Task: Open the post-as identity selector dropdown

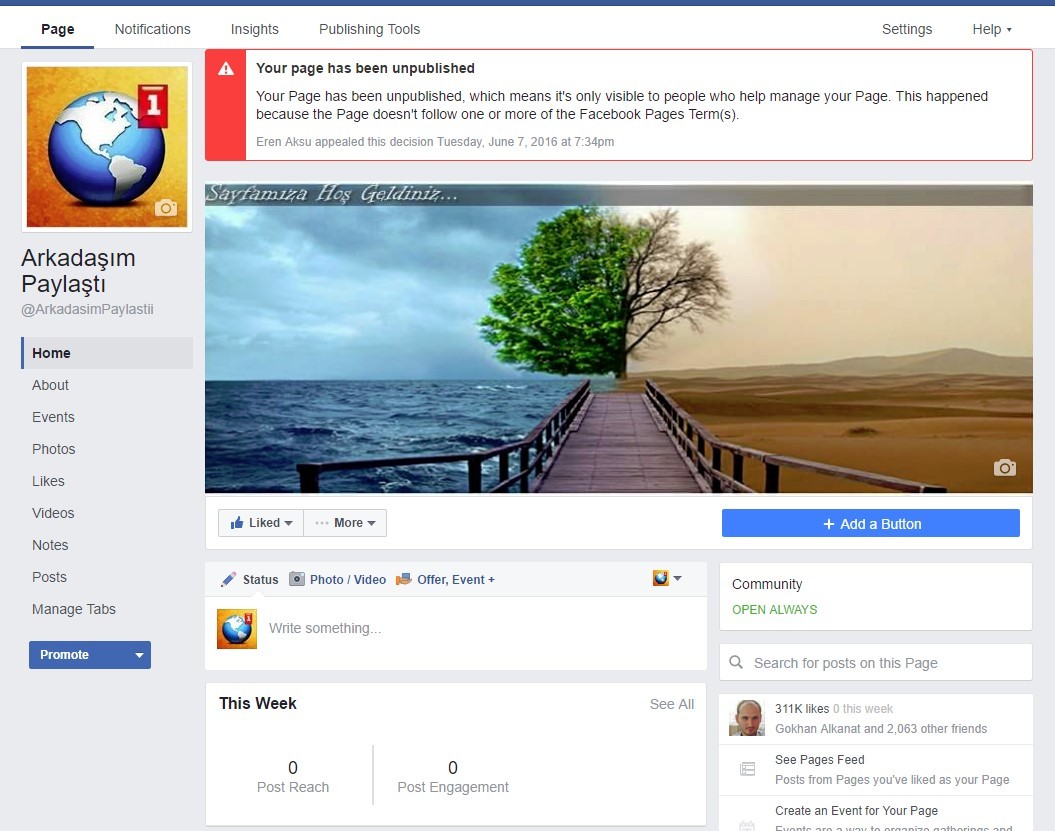Action: pyautogui.click(x=667, y=578)
